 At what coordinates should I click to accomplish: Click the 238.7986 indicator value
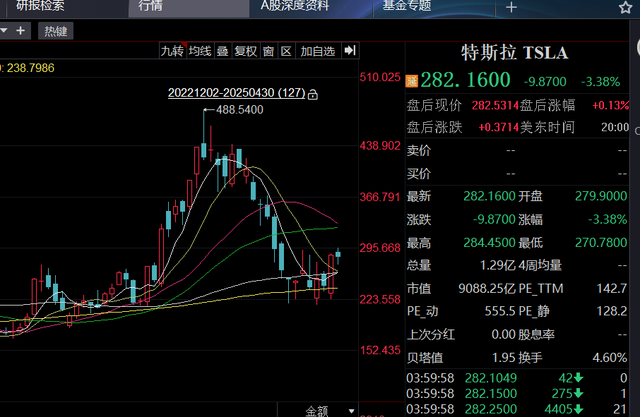(30, 68)
